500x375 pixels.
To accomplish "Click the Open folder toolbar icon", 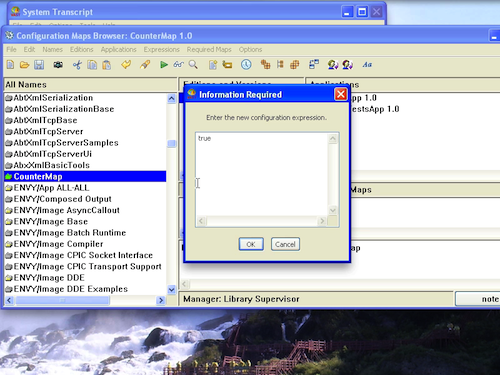I will pos(24,64).
